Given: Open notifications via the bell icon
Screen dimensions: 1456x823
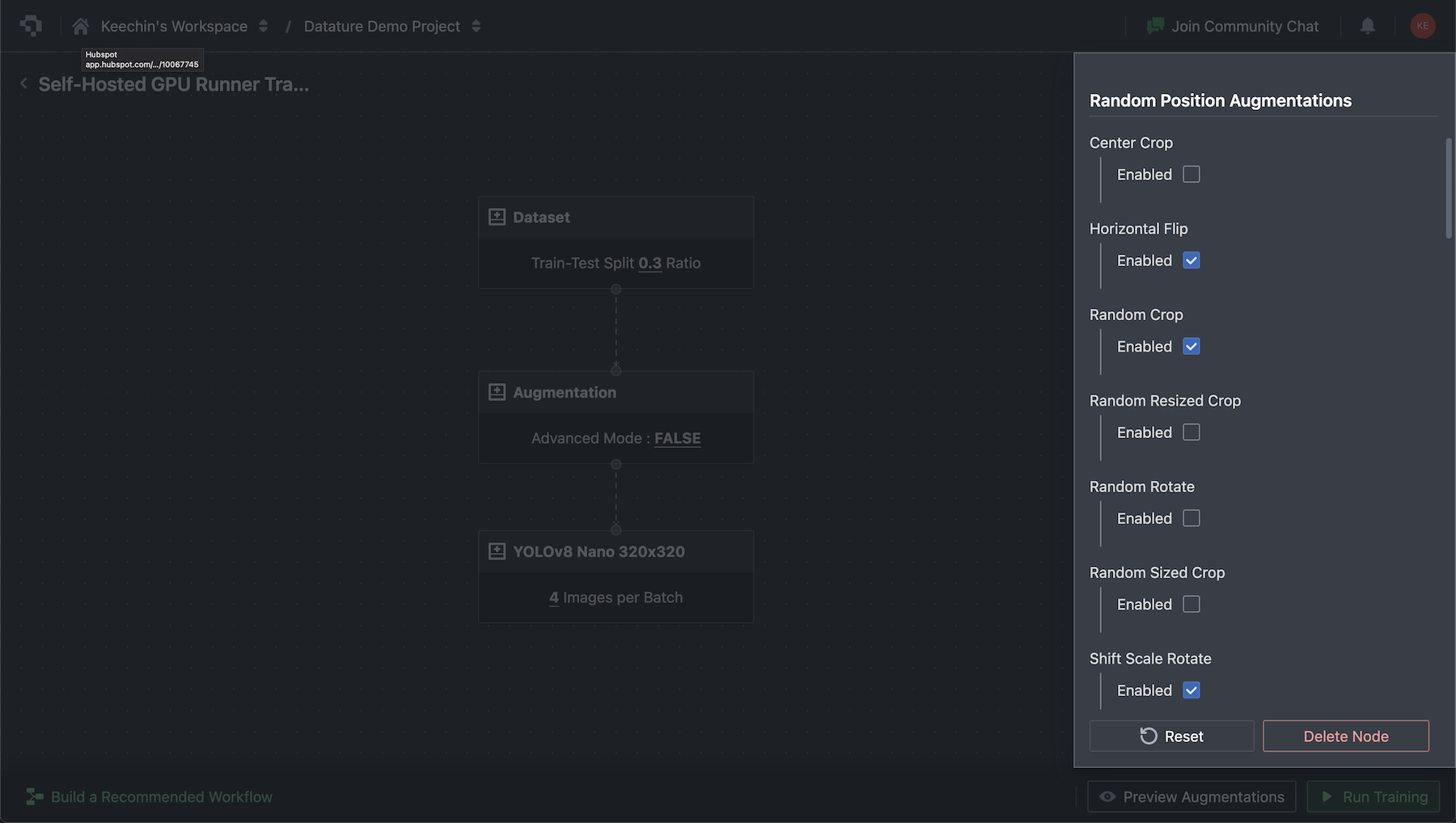Looking at the screenshot, I should pos(1367,25).
